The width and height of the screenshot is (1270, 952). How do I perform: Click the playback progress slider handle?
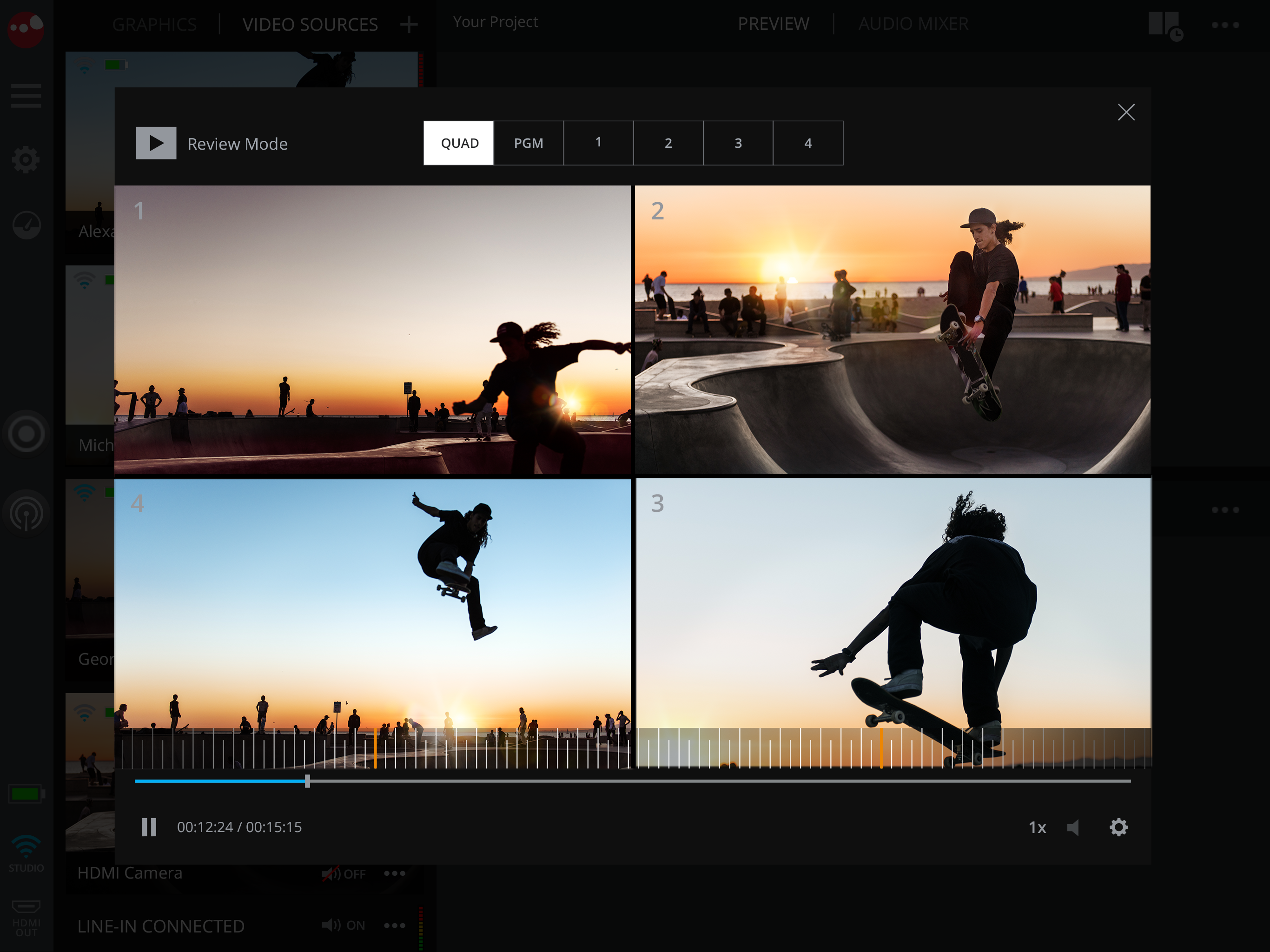point(307,781)
